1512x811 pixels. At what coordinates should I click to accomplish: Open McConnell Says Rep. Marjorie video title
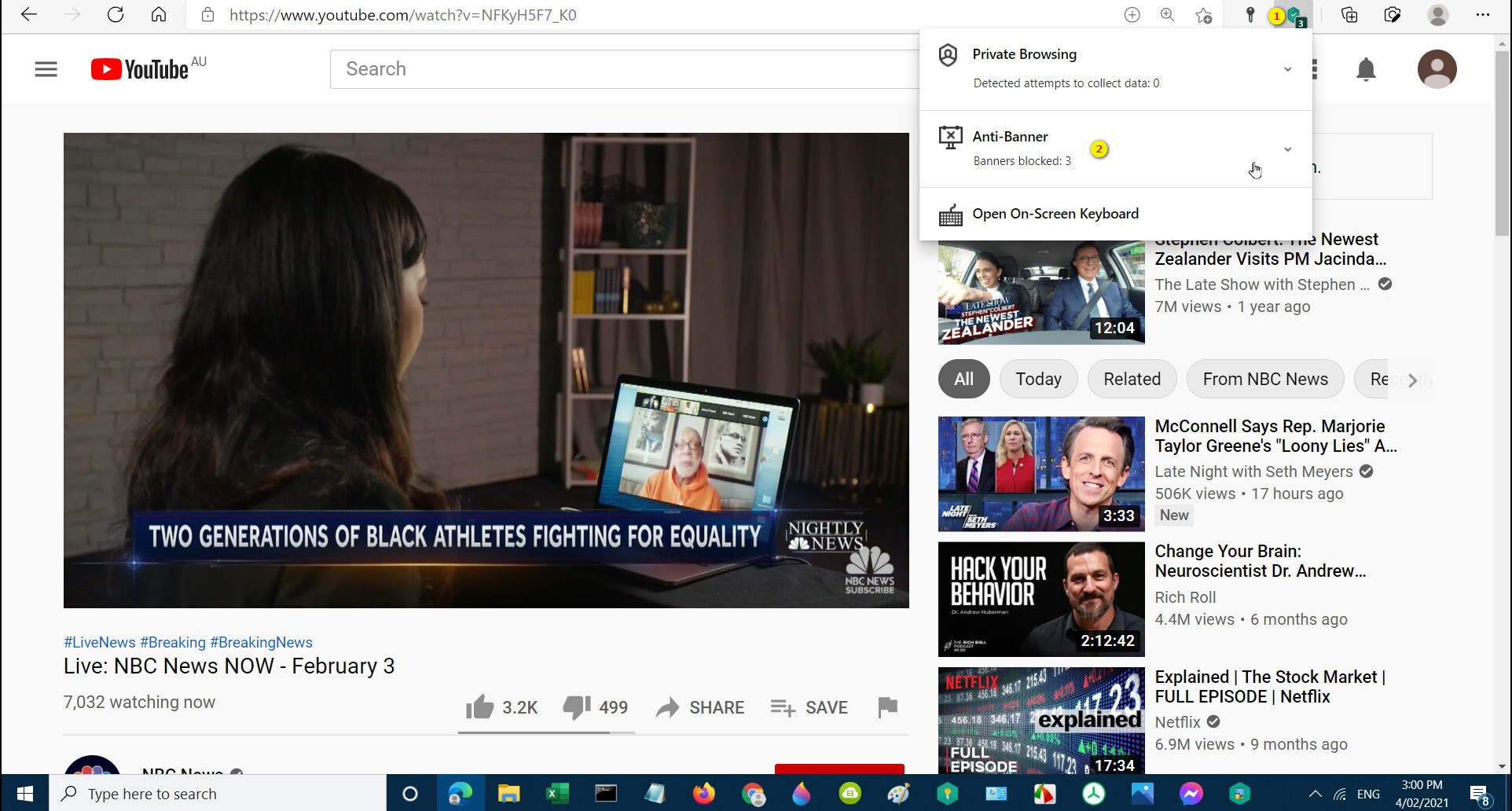[x=1275, y=436]
